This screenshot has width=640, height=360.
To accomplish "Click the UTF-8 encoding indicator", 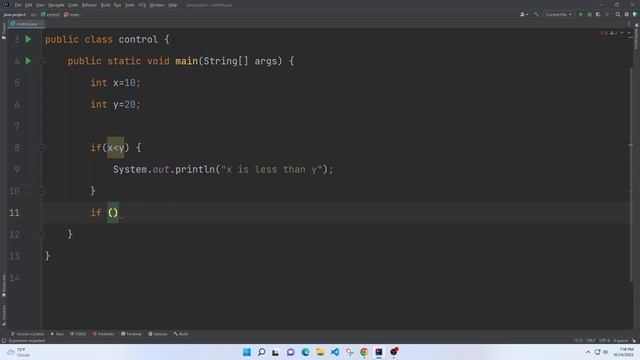I will 604,340.
